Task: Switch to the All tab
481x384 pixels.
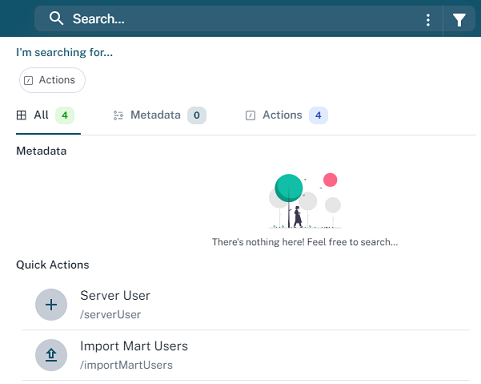Action: click(48, 116)
